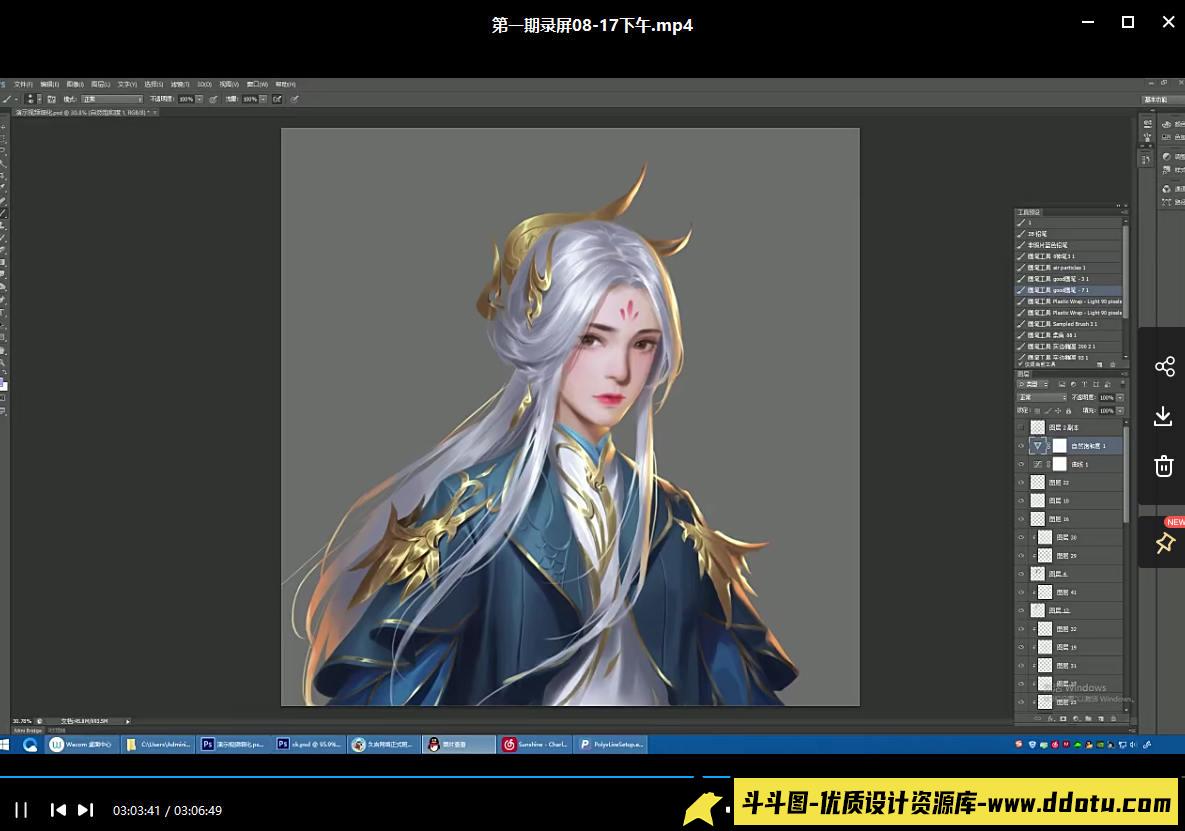Open the 文件(F) menu in Photoshop
The width and height of the screenshot is (1185, 831).
(23, 85)
